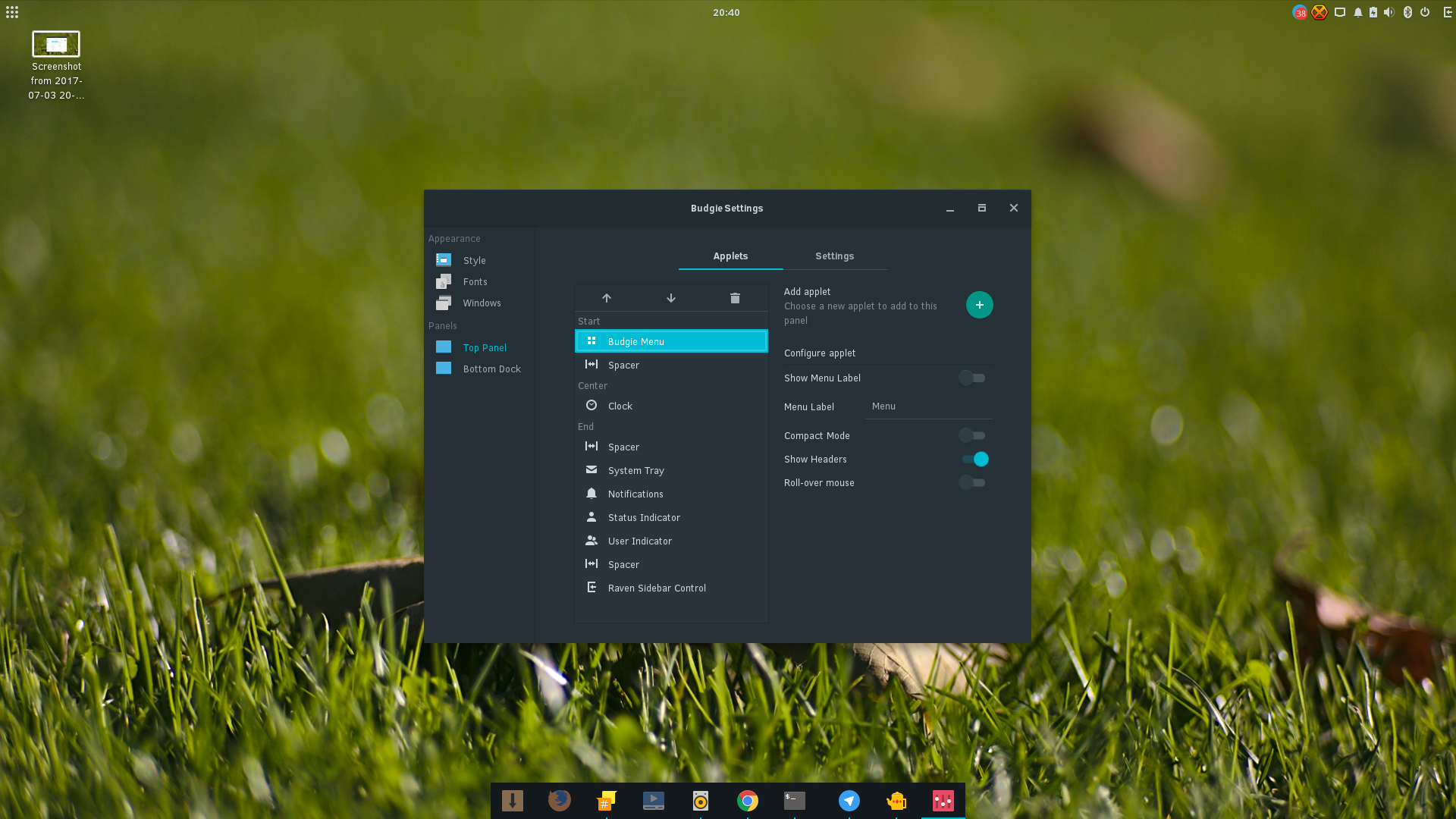
Task: Select the User Indicator applet row
Action: (671, 541)
